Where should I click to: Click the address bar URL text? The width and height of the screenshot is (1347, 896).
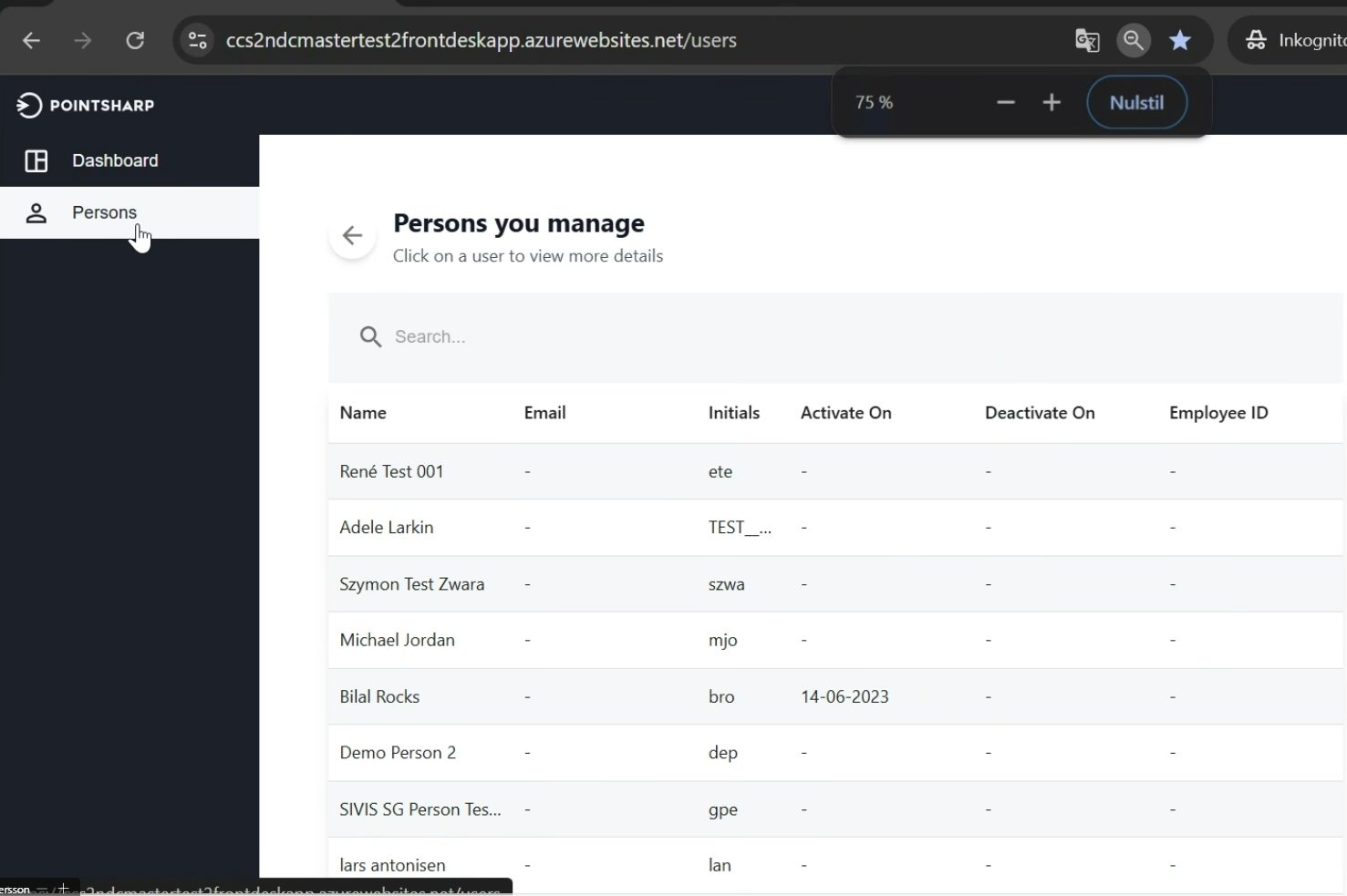coord(481,40)
